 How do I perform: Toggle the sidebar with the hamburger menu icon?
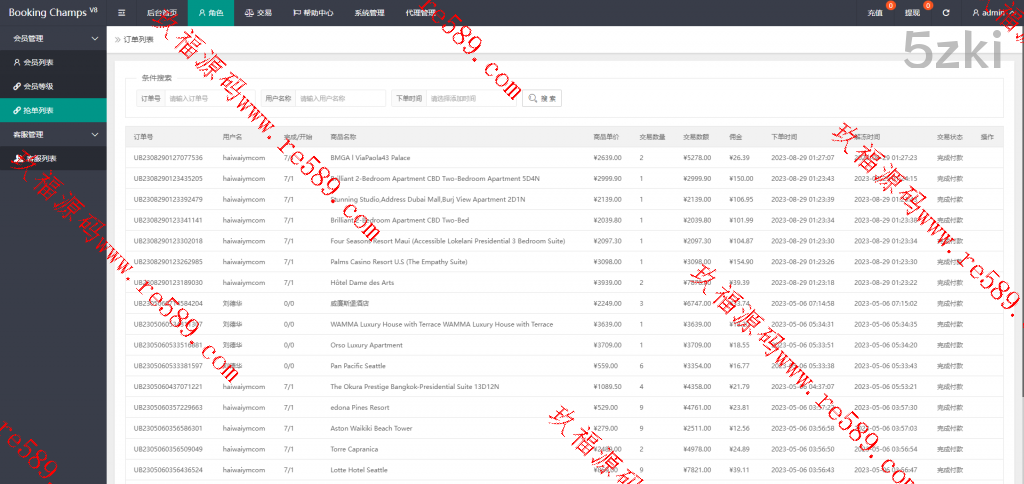pyautogui.click(x=121, y=13)
